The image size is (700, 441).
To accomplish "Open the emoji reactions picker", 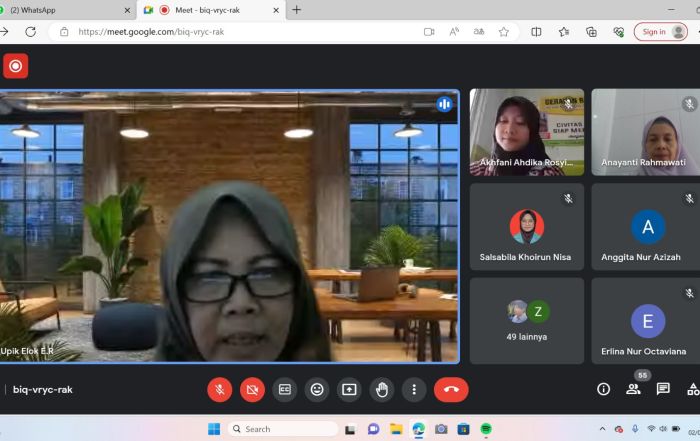I will [x=317, y=390].
